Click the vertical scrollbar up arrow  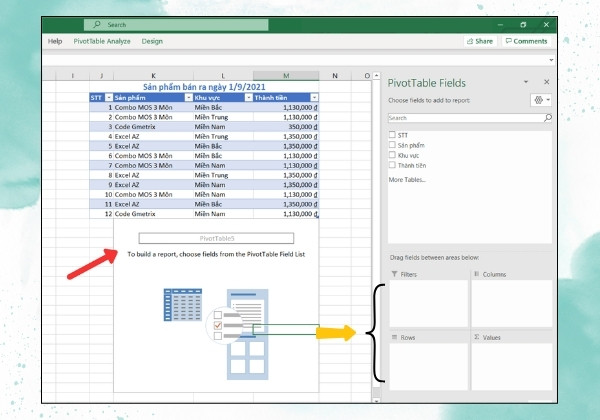click(376, 76)
